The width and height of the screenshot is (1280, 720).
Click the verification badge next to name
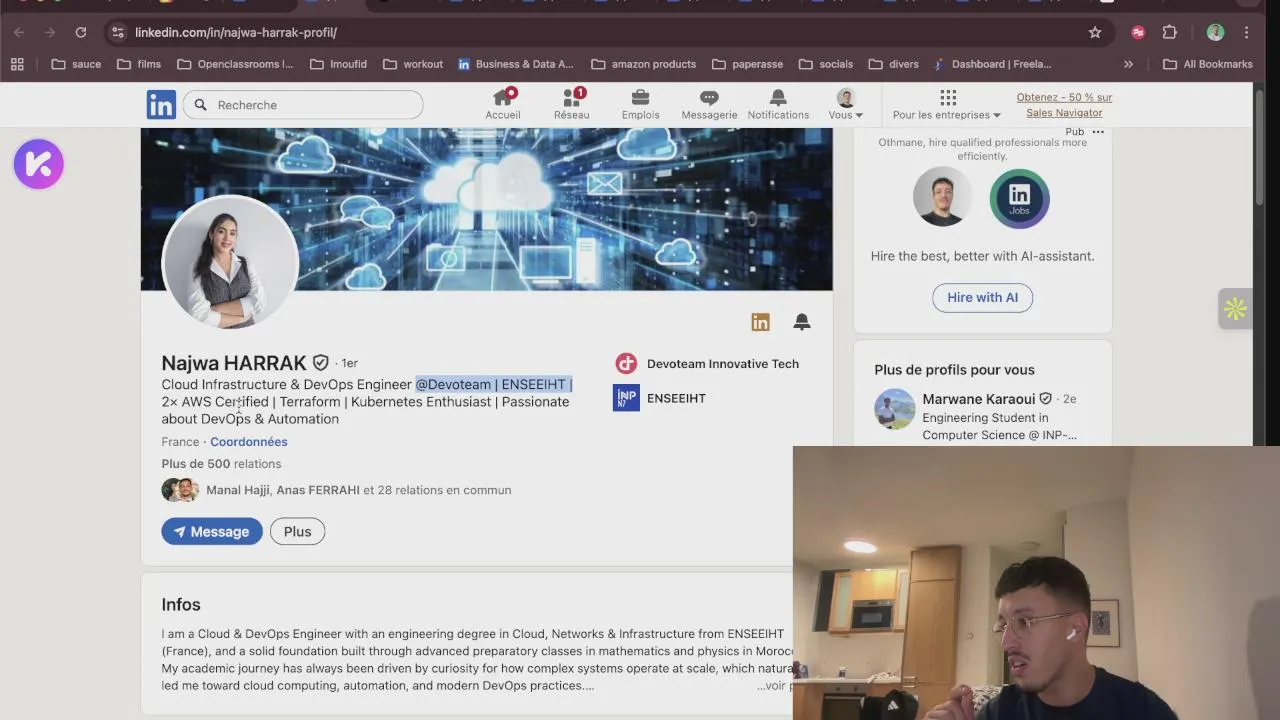click(x=321, y=363)
